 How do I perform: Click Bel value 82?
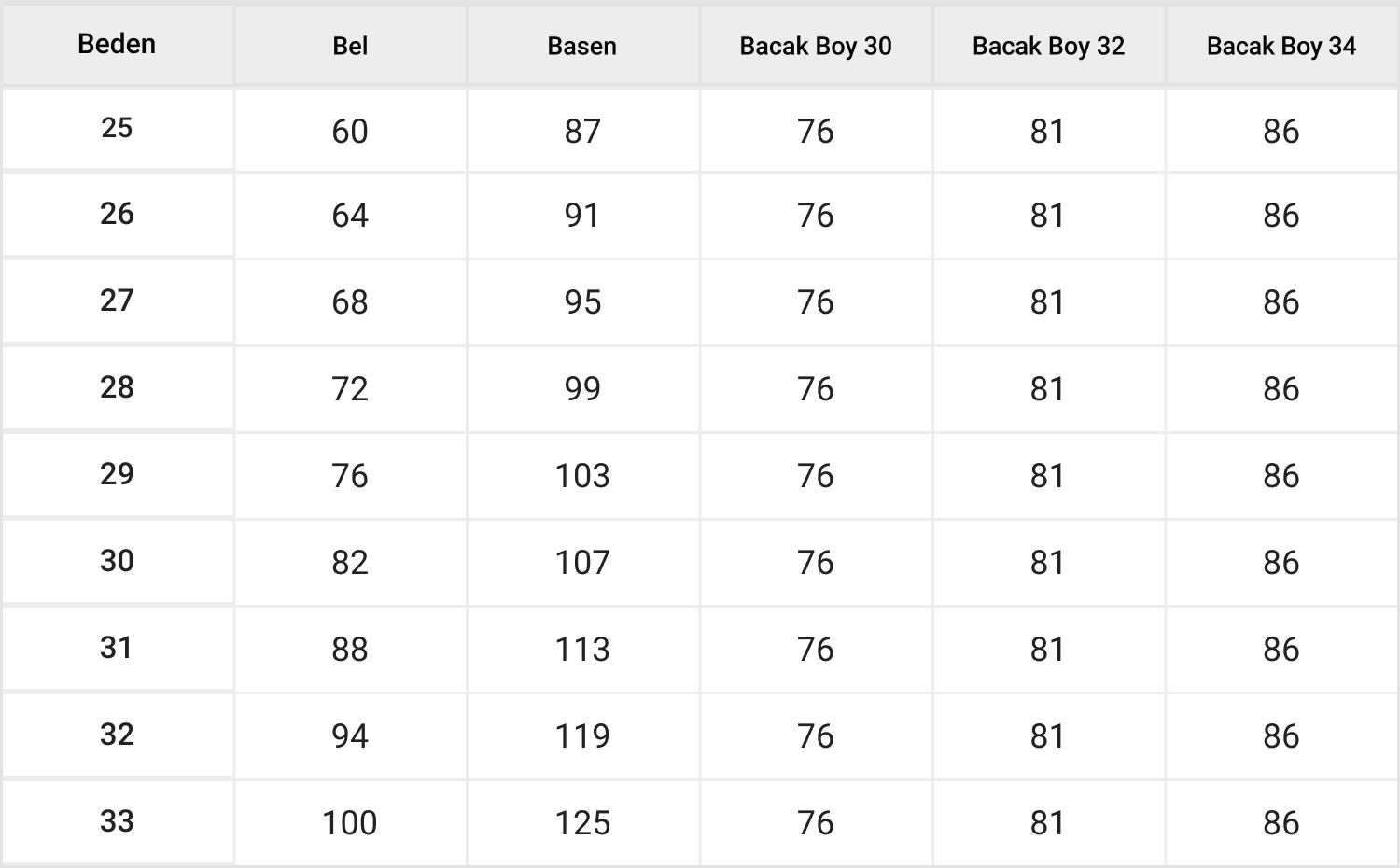(x=350, y=563)
